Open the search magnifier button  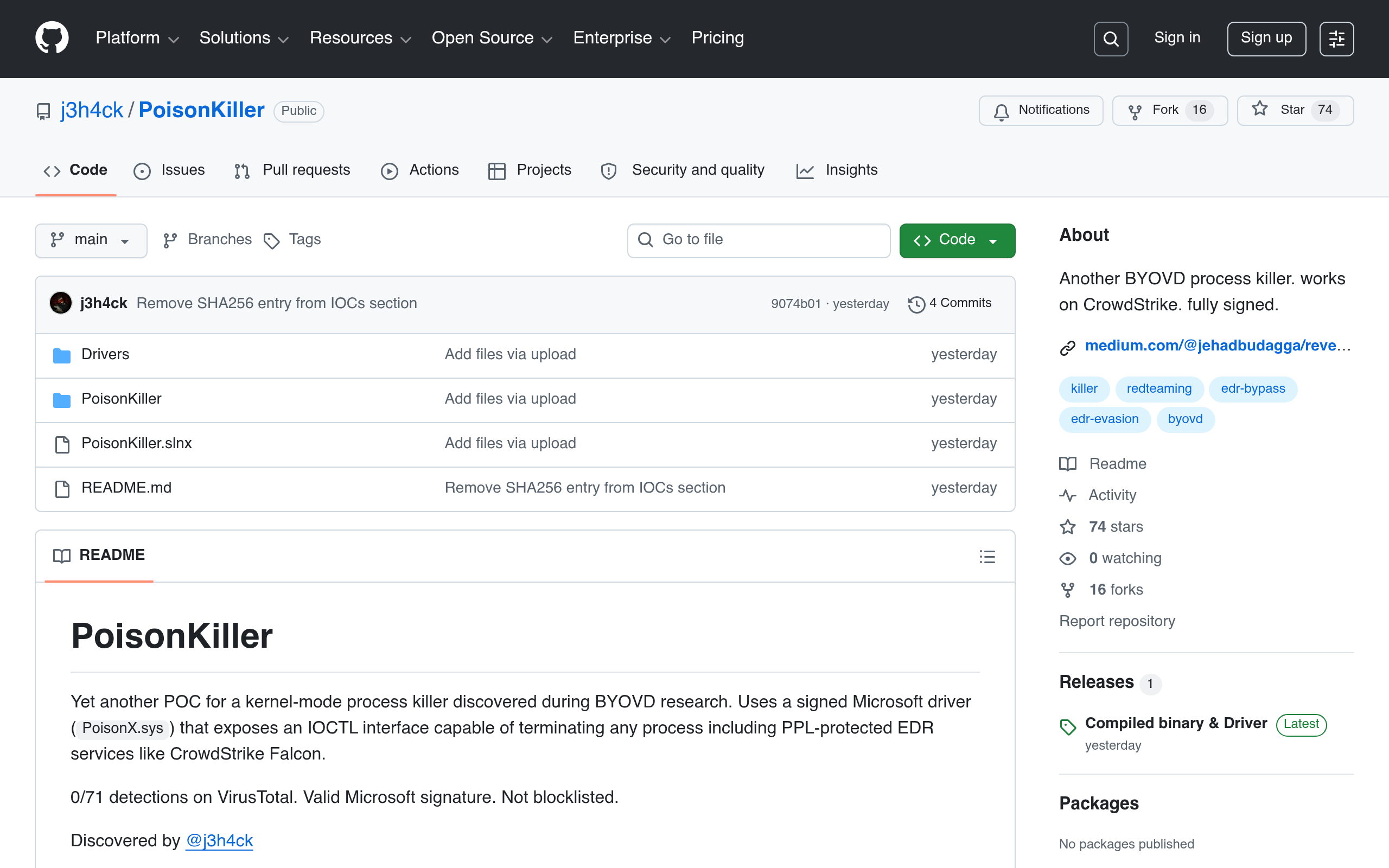(x=1111, y=39)
